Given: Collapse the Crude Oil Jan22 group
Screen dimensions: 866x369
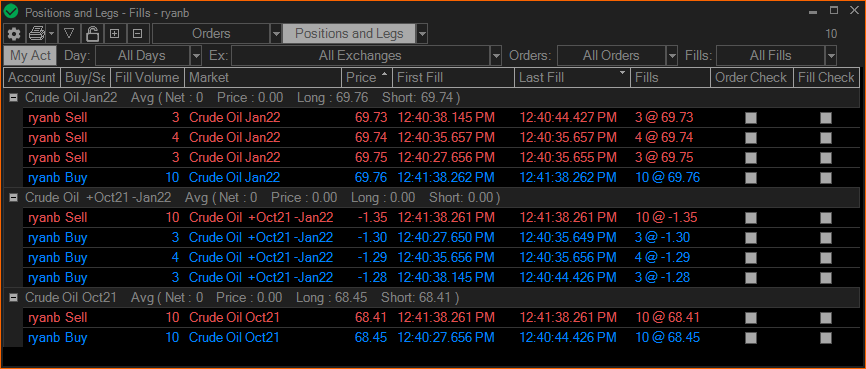Looking at the screenshot, I should [x=14, y=98].
